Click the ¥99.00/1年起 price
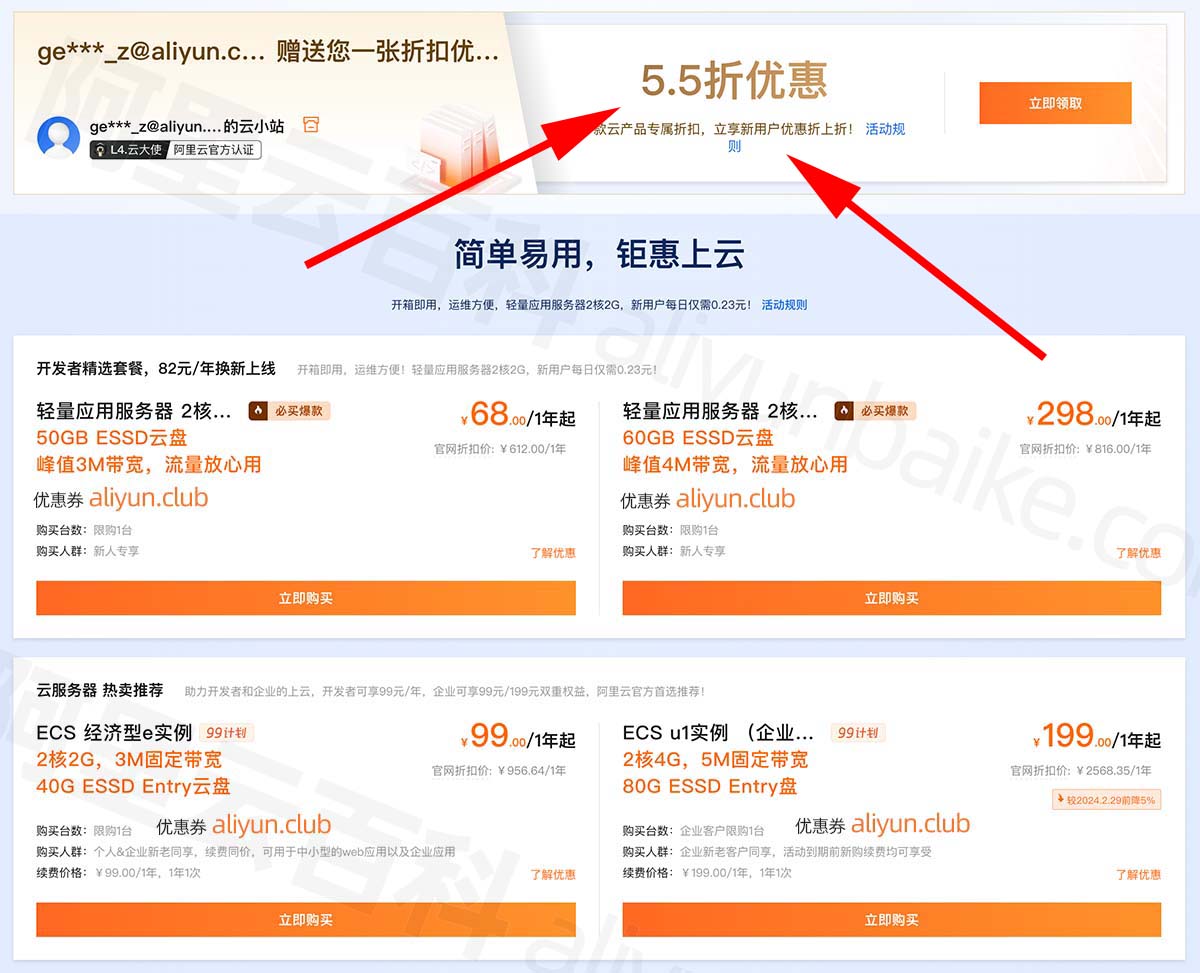This screenshot has height=973, width=1200. [518, 737]
